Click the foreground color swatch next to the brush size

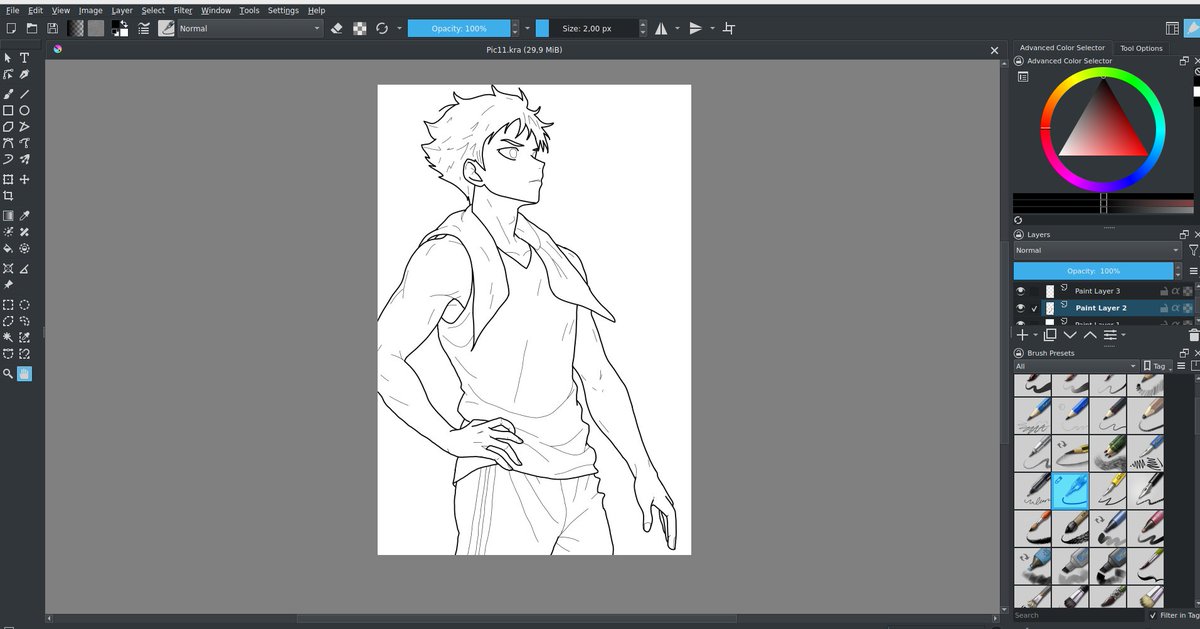click(542, 28)
